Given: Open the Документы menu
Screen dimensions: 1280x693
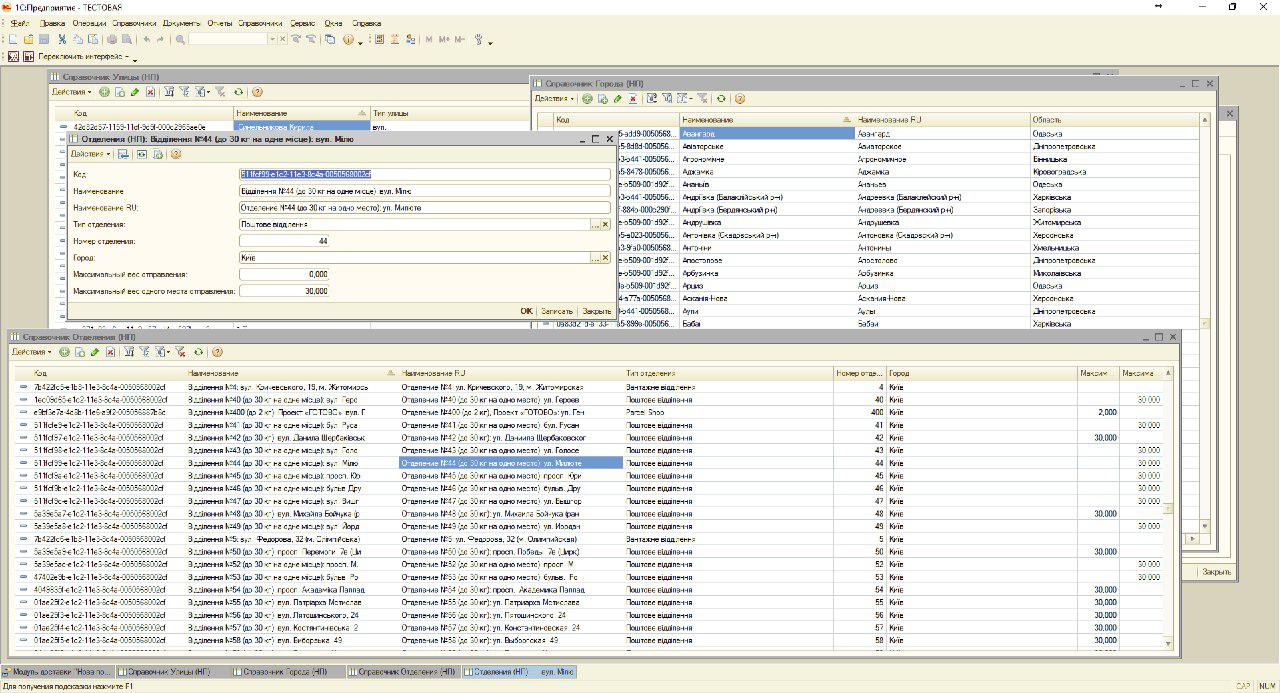Looking at the screenshot, I should point(181,23).
